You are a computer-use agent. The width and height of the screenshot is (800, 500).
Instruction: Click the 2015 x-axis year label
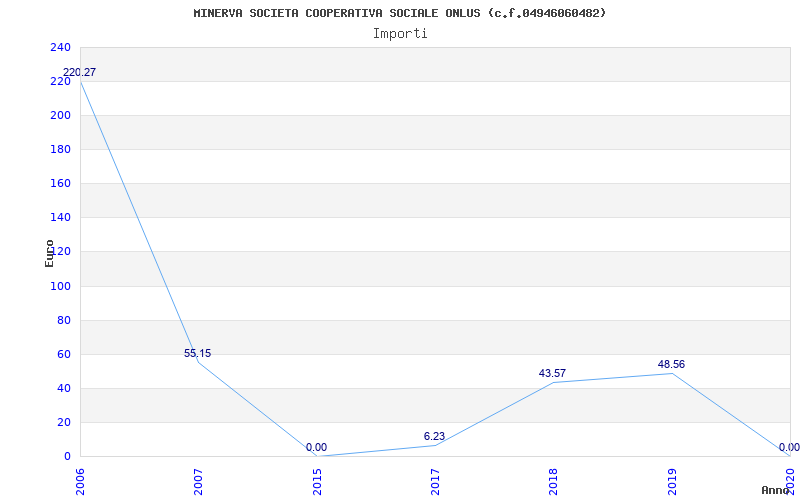[x=316, y=482]
